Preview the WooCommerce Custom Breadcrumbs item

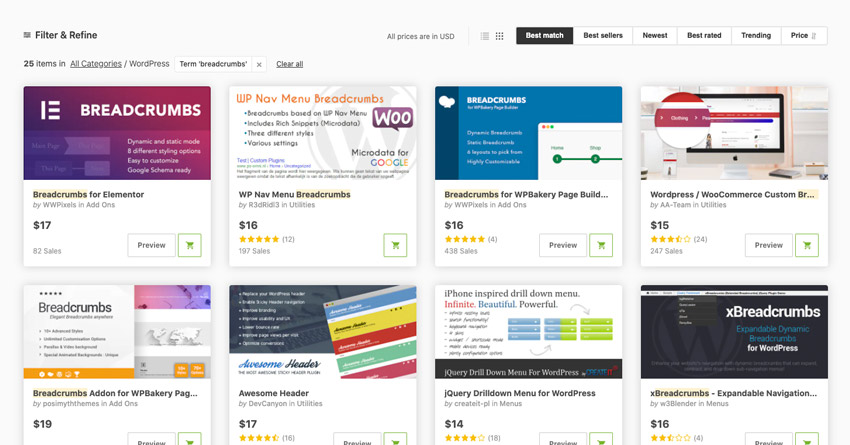(x=769, y=245)
